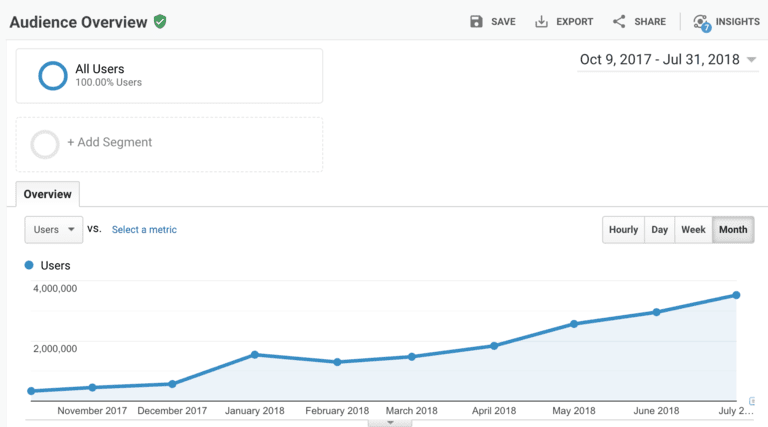Click the Select a metric link

144,230
